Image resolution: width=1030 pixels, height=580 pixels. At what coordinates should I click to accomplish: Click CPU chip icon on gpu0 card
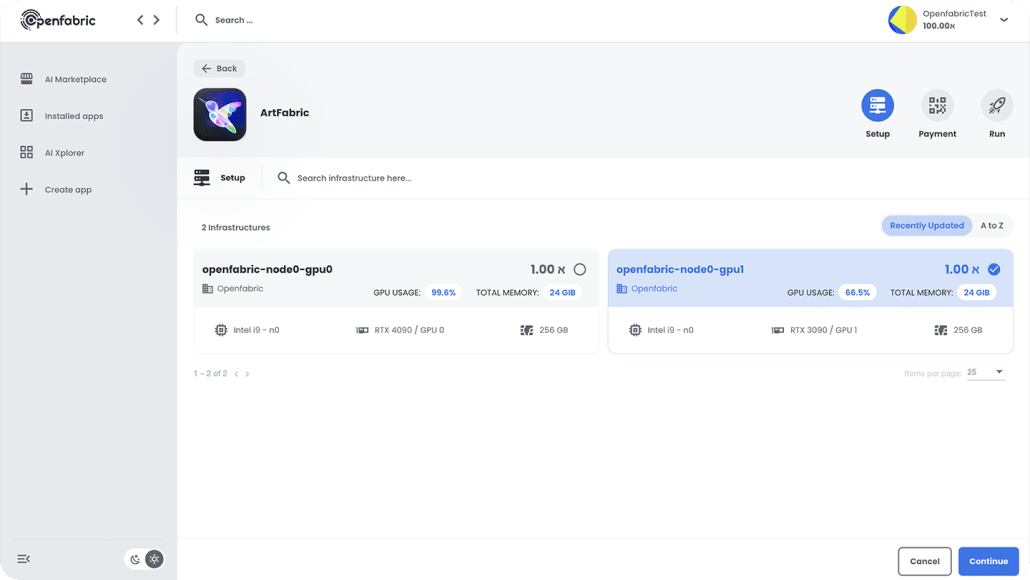[x=221, y=330]
